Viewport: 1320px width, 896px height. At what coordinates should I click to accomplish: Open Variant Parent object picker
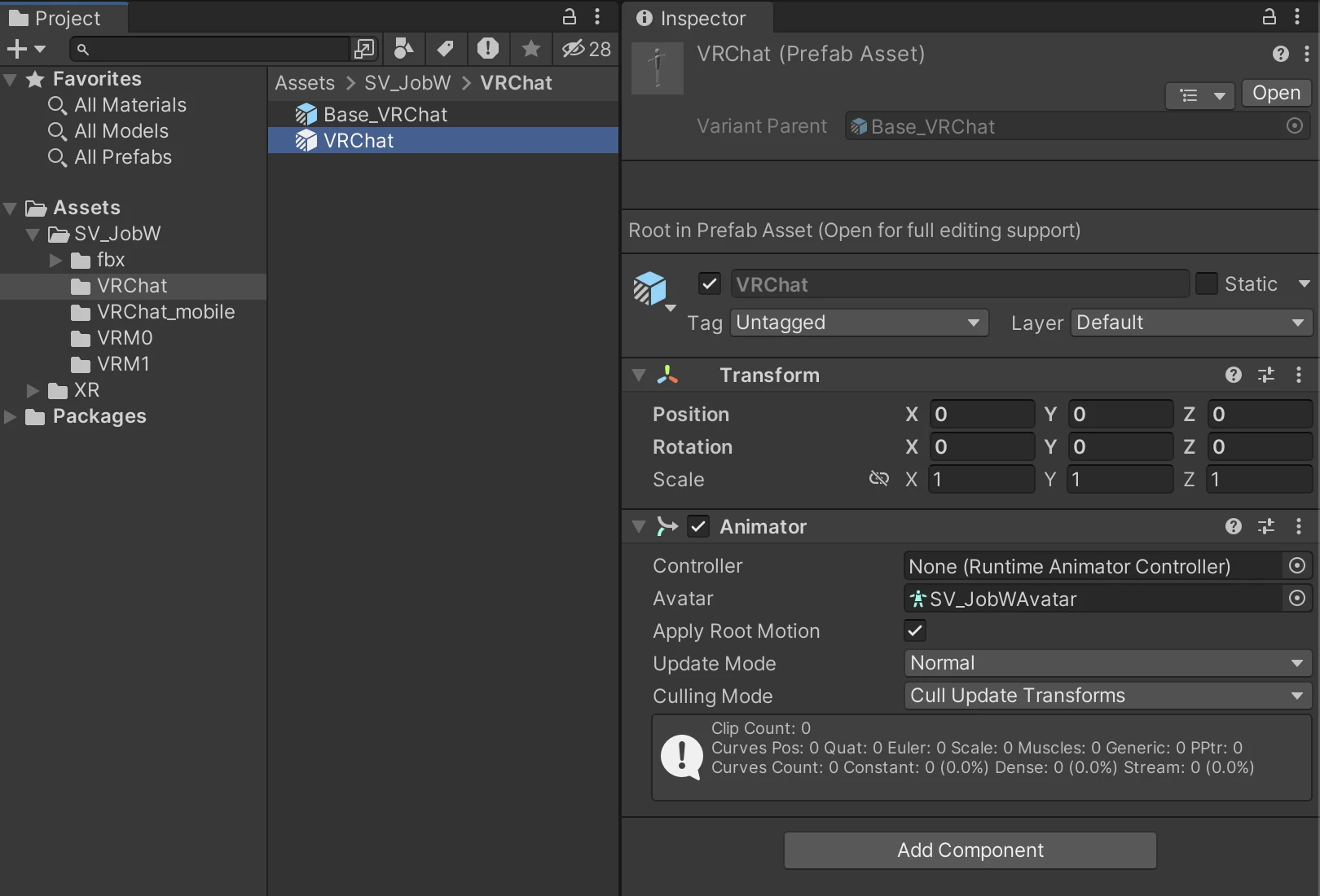(1295, 126)
